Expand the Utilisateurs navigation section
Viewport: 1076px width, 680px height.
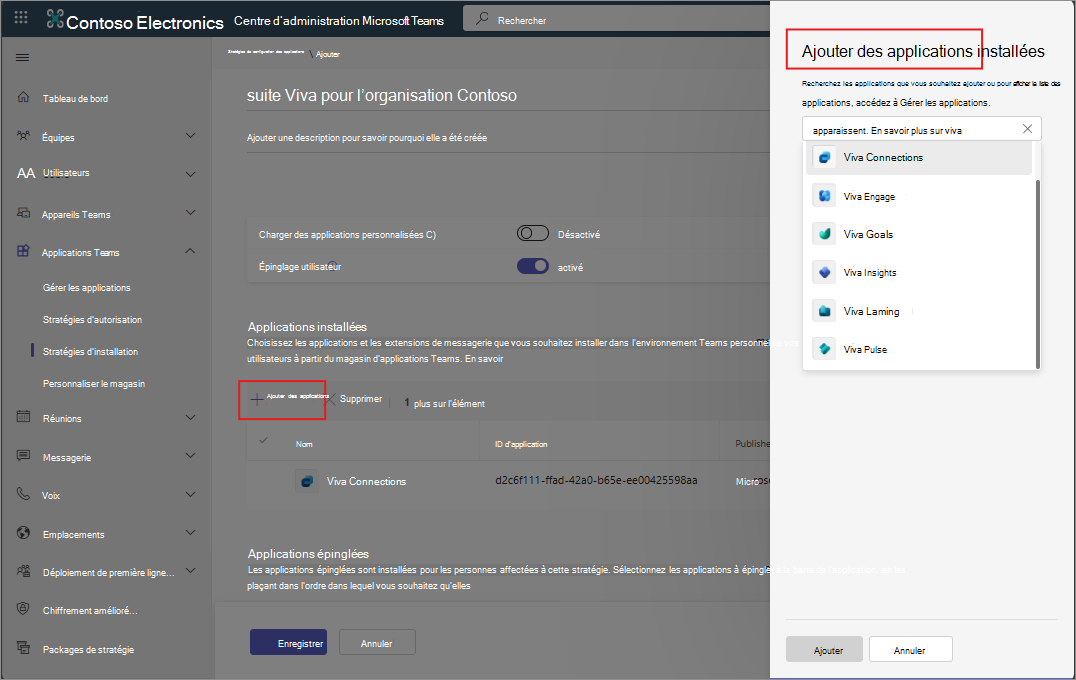point(190,173)
